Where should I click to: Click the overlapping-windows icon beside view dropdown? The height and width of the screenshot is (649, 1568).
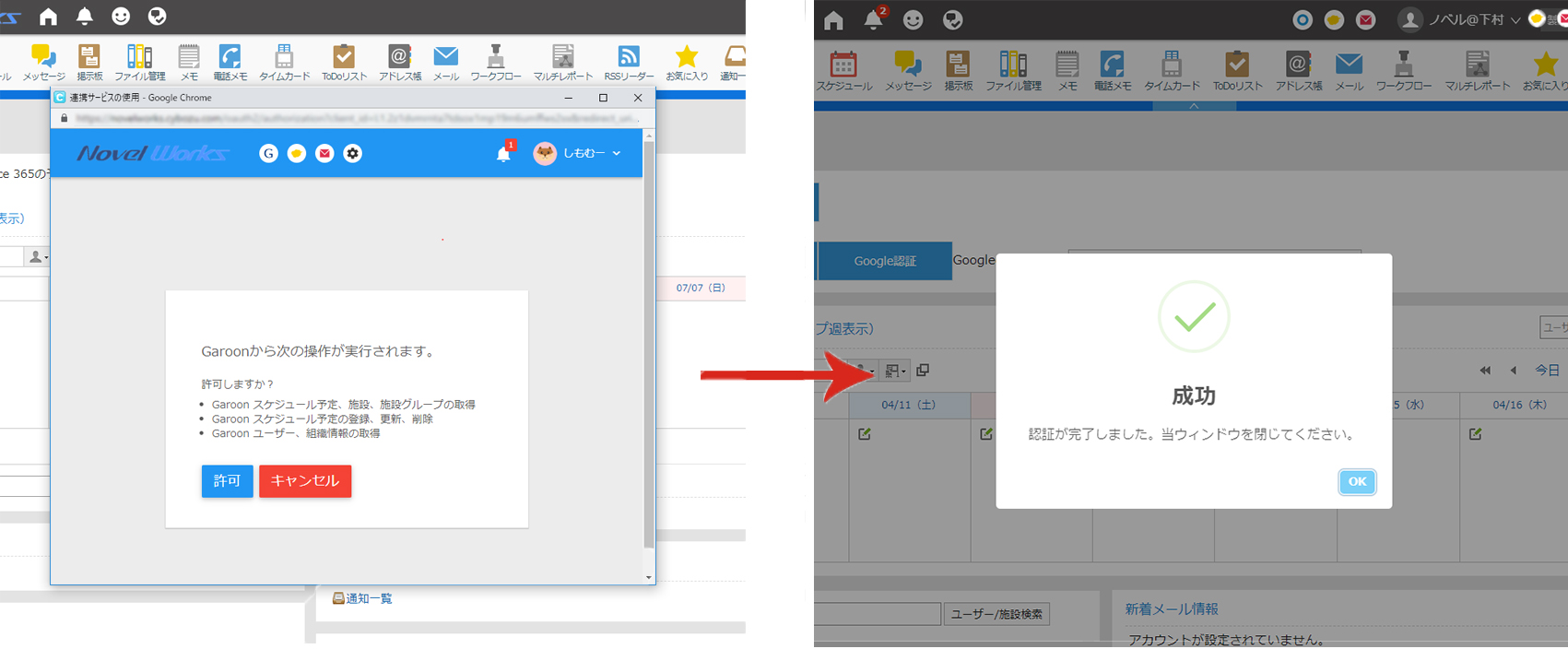click(923, 370)
